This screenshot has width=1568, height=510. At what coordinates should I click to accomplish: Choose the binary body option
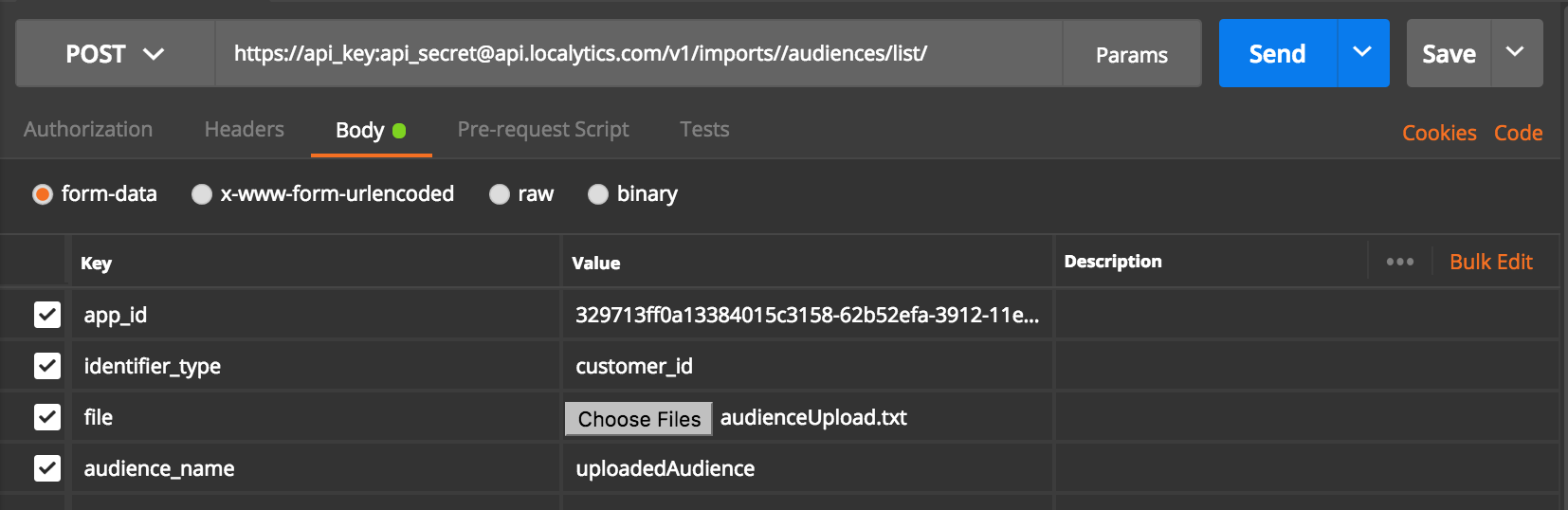pos(598,194)
